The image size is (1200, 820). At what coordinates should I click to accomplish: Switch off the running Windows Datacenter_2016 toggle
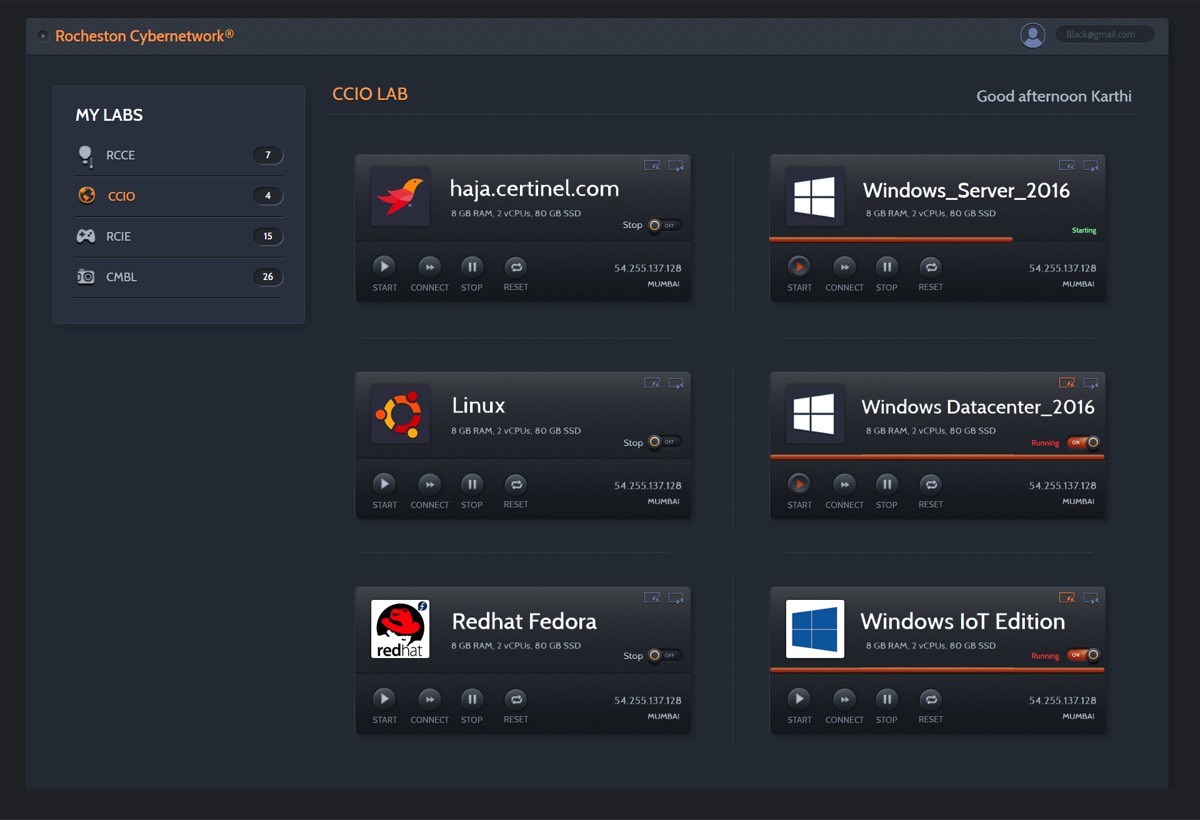1083,442
